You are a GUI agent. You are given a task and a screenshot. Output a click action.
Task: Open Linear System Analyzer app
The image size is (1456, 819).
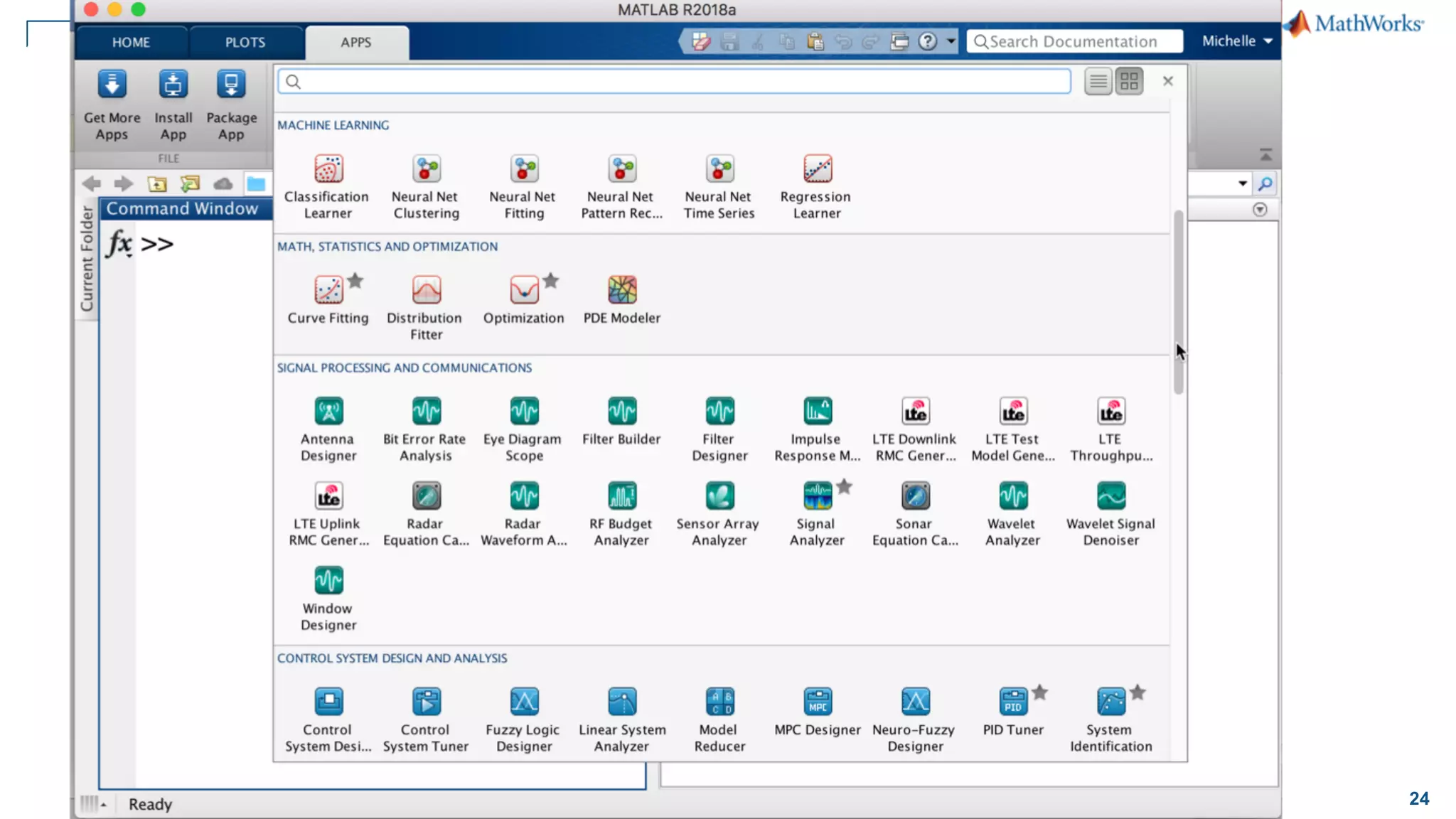coord(622,719)
